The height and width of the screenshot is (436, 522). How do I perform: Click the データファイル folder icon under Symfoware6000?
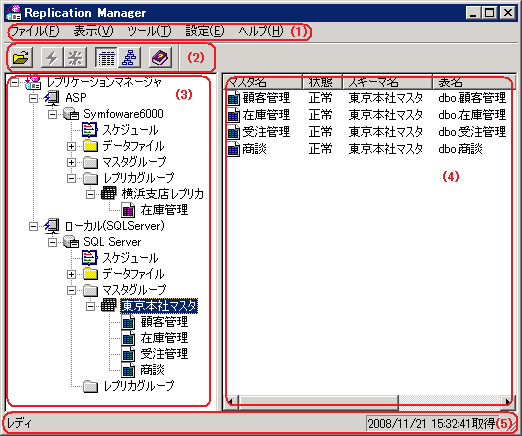(x=90, y=146)
